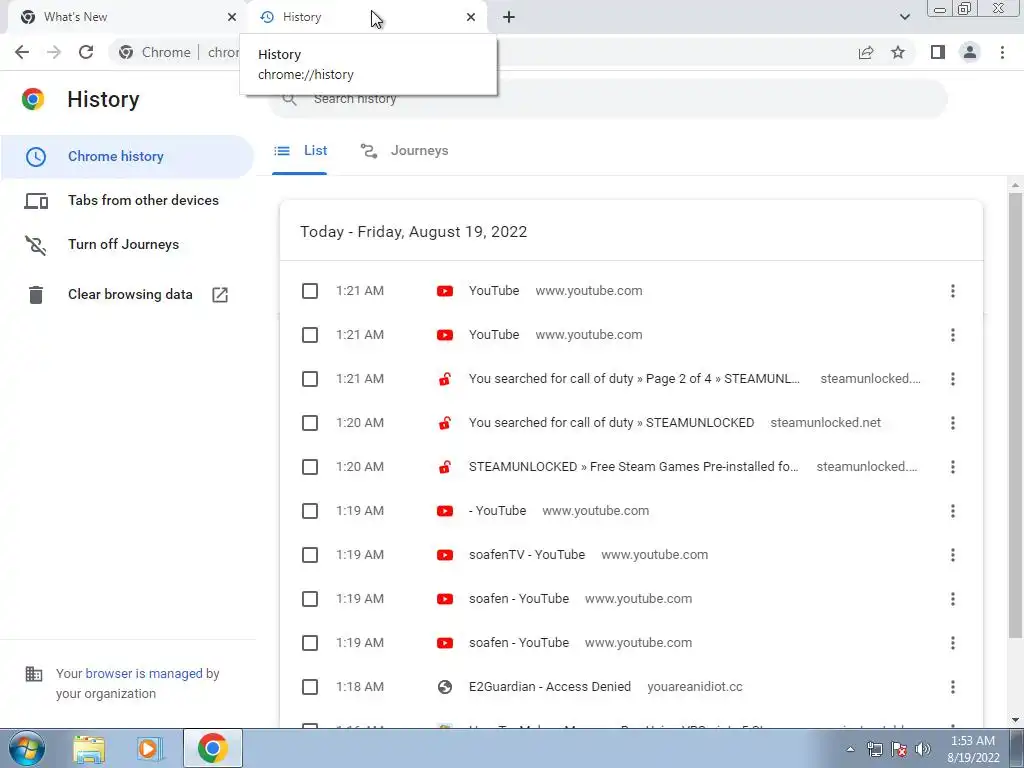Open the tab search chevron
Image resolution: width=1024 pixels, height=768 pixels.
[904, 17]
